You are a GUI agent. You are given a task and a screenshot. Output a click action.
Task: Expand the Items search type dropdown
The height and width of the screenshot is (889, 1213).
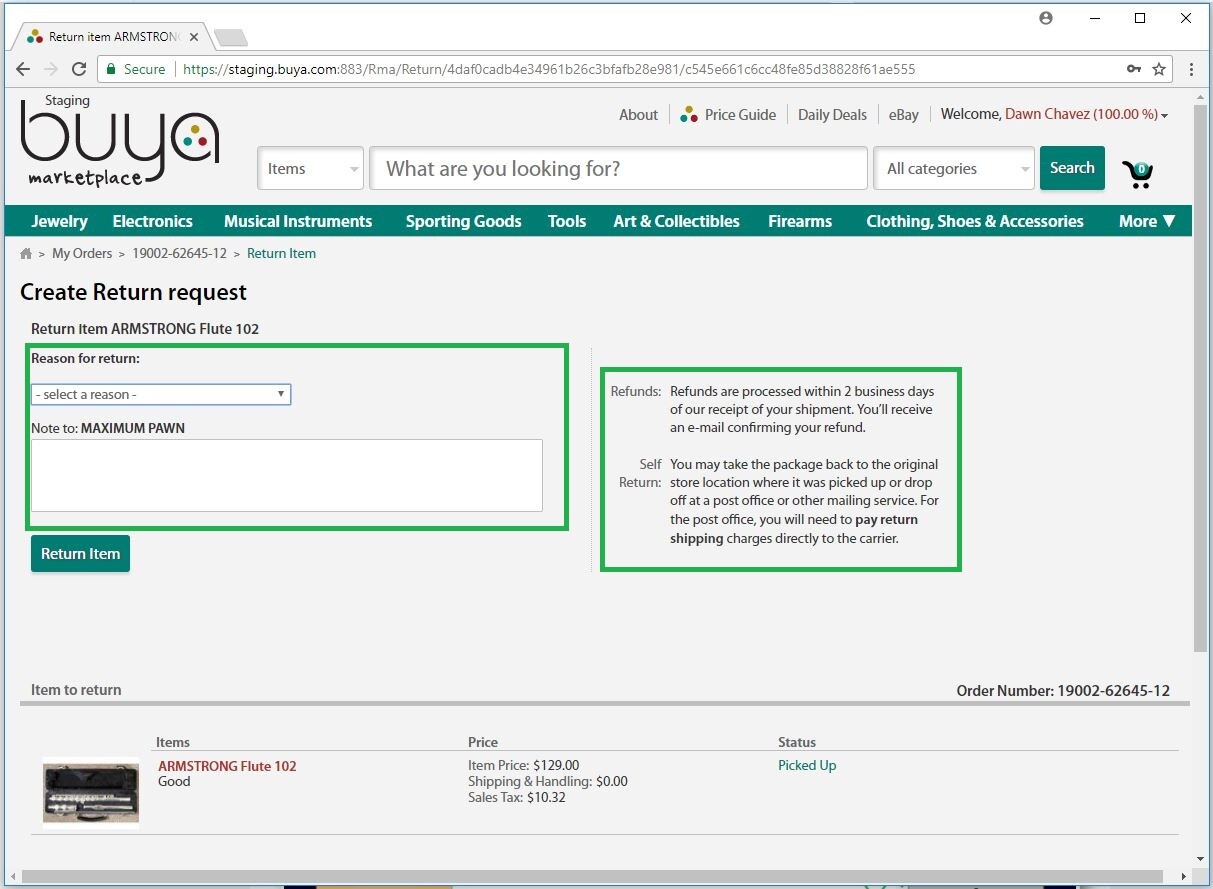click(310, 169)
